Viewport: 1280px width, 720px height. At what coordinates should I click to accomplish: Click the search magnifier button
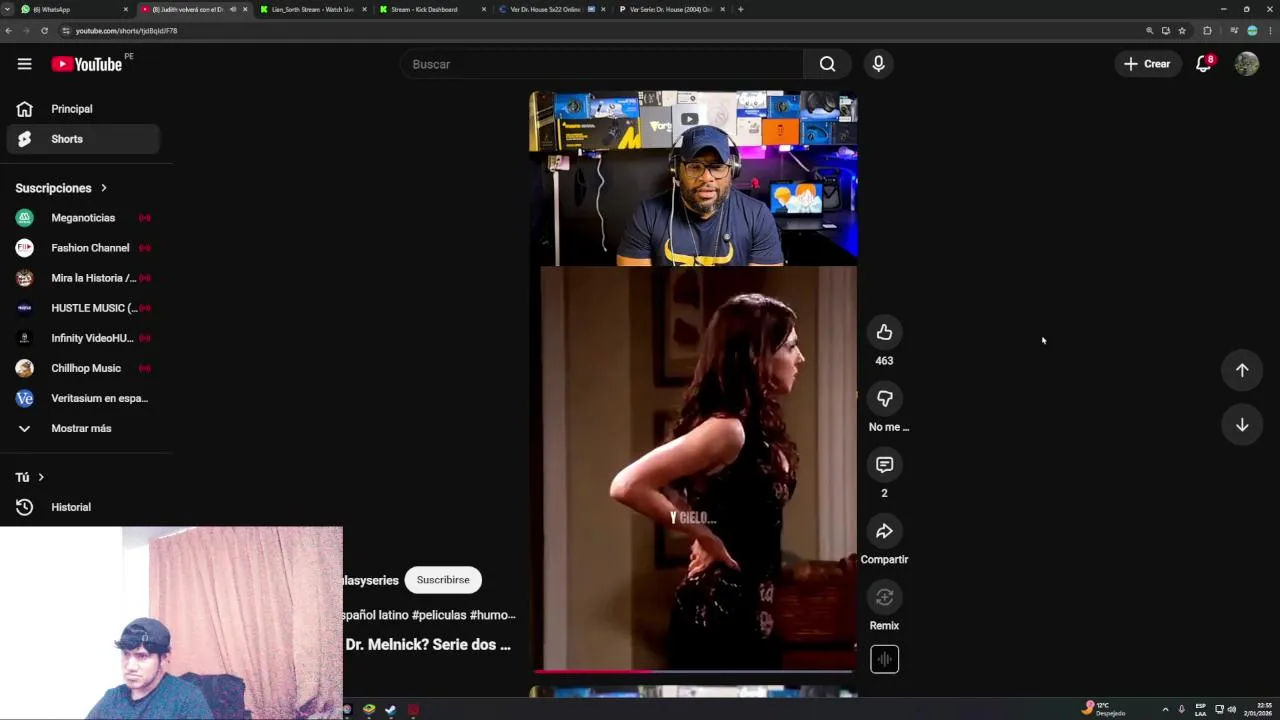827,64
